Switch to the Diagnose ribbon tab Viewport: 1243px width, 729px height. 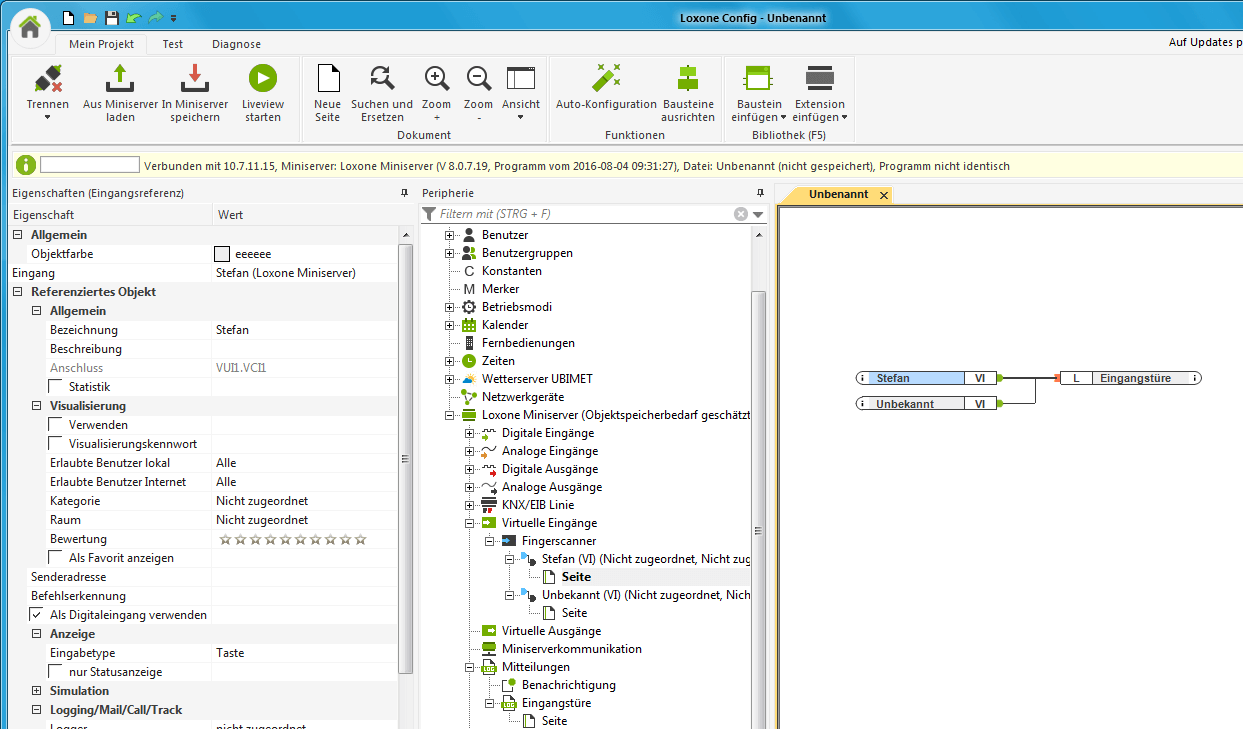[236, 44]
